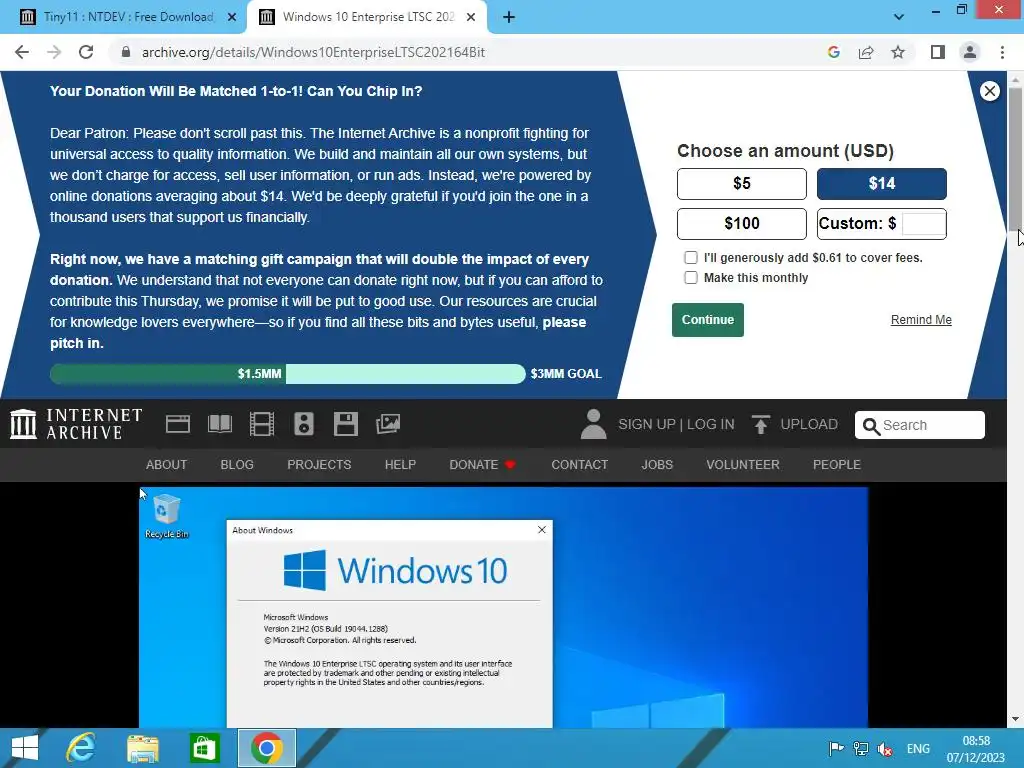
Task: Open the CONTACT menu item
Action: pos(579,464)
